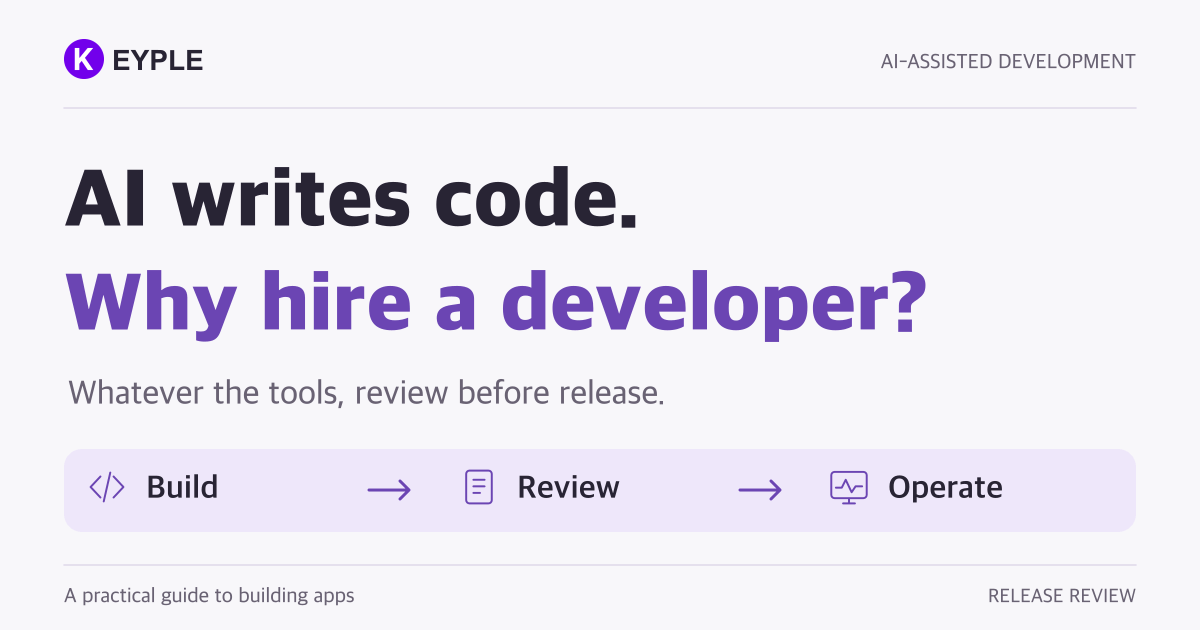
Task: Click the "RELEASE REVIEW" footer label
Action: pos(1062,596)
